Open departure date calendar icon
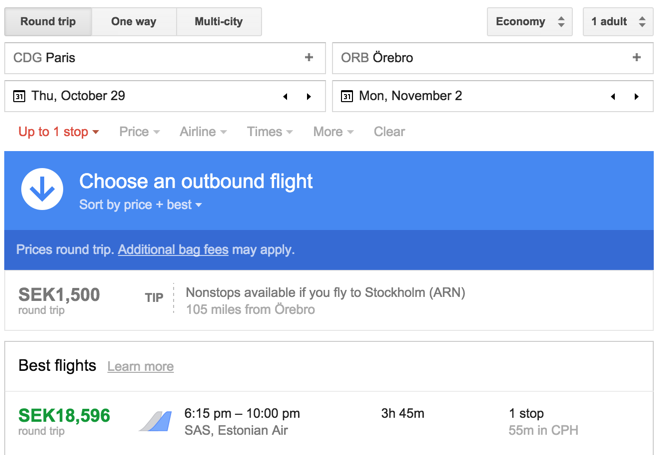This screenshot has width=660, height=455. tap(19, 97)
